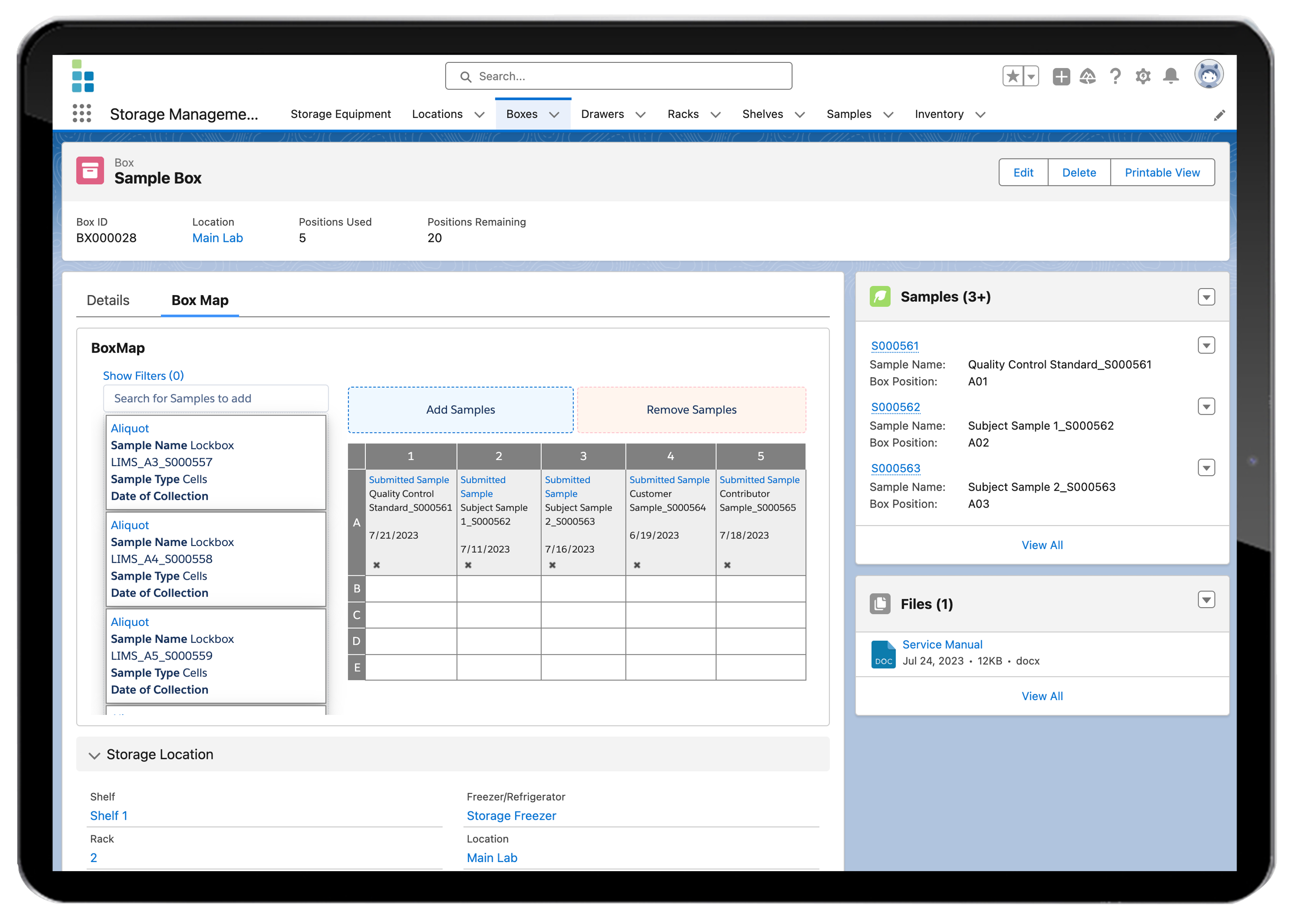The width and height of the screenshot is (1292, 924).
Task: Open the Service Manual DOC file icon
Action: point(883,654)
